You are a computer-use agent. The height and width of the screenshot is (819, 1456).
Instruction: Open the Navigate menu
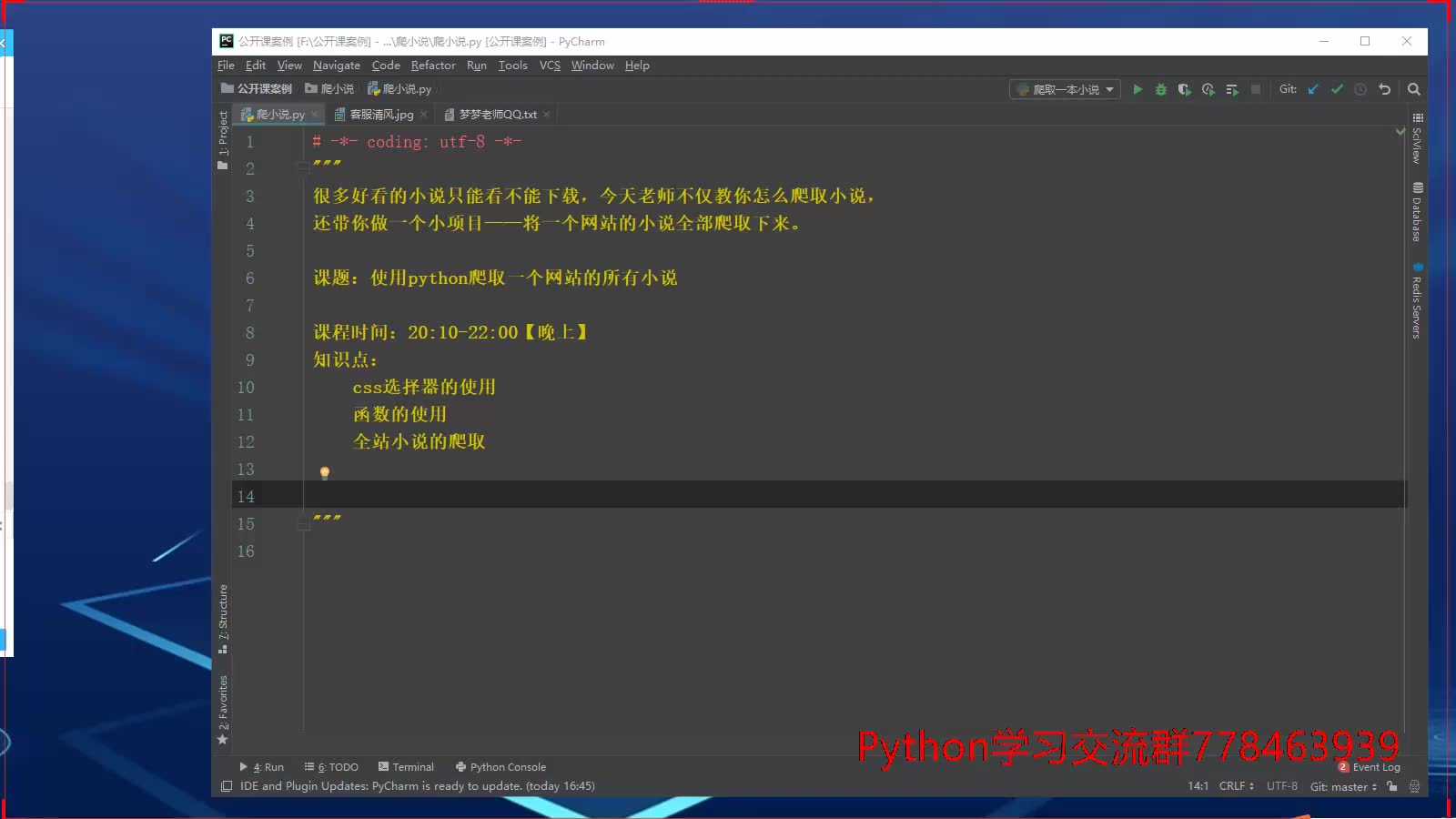pyautogui.click(x=337, y=66)
